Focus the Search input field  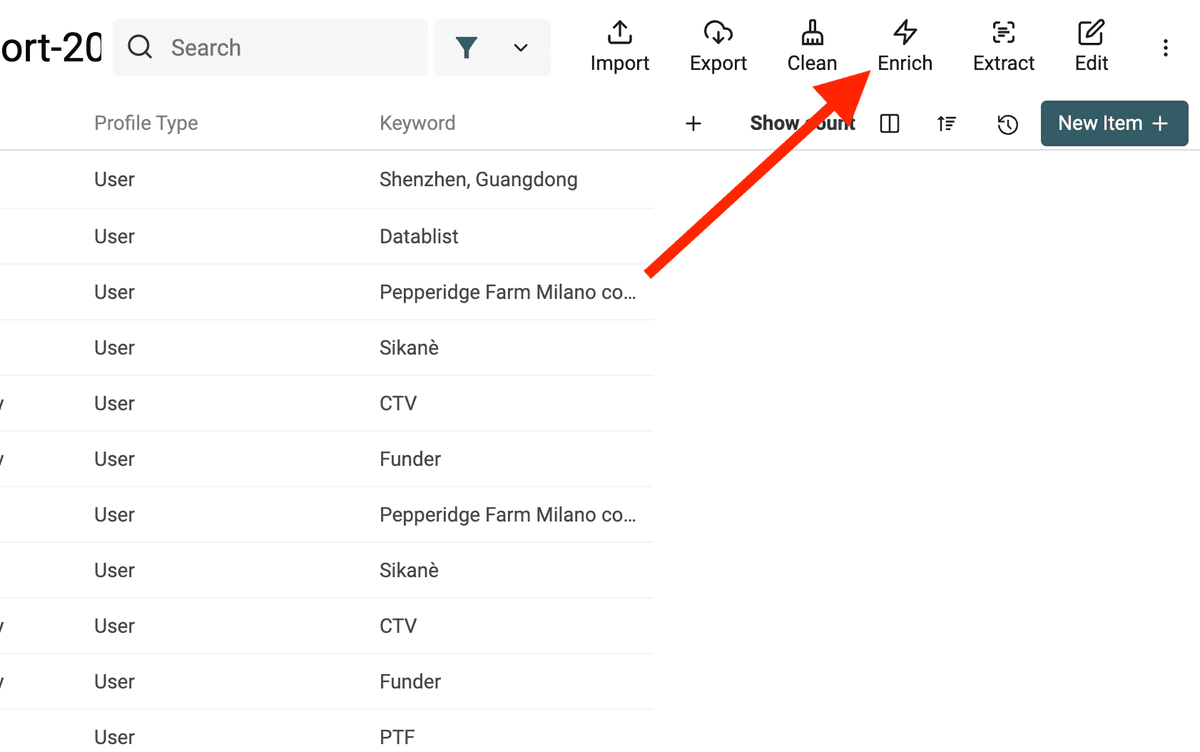point(270,48)
